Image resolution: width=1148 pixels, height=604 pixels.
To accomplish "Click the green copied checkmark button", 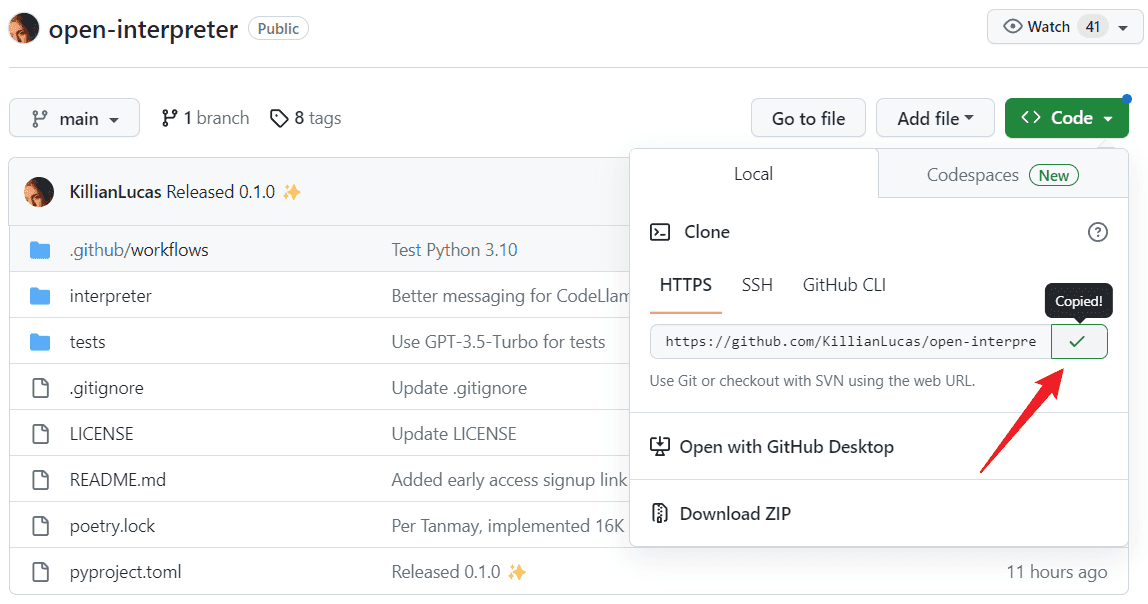I will coord(1078,341).
